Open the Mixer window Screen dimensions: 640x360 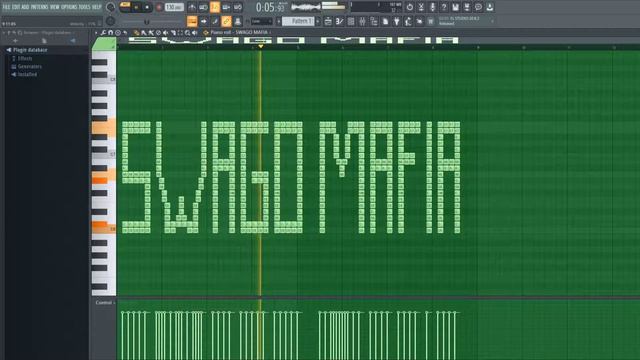(x=362, y=21)
